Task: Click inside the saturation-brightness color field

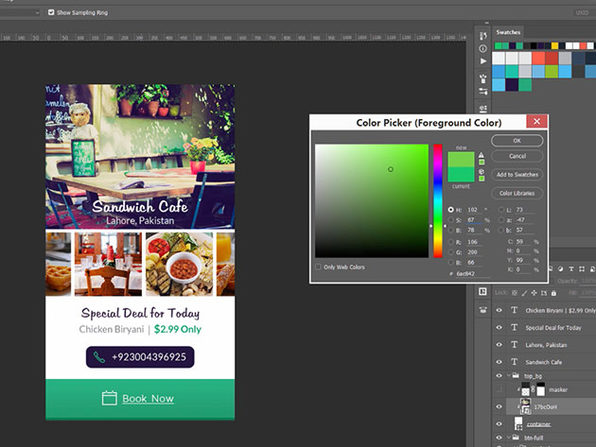Action: tap(371, 201)
